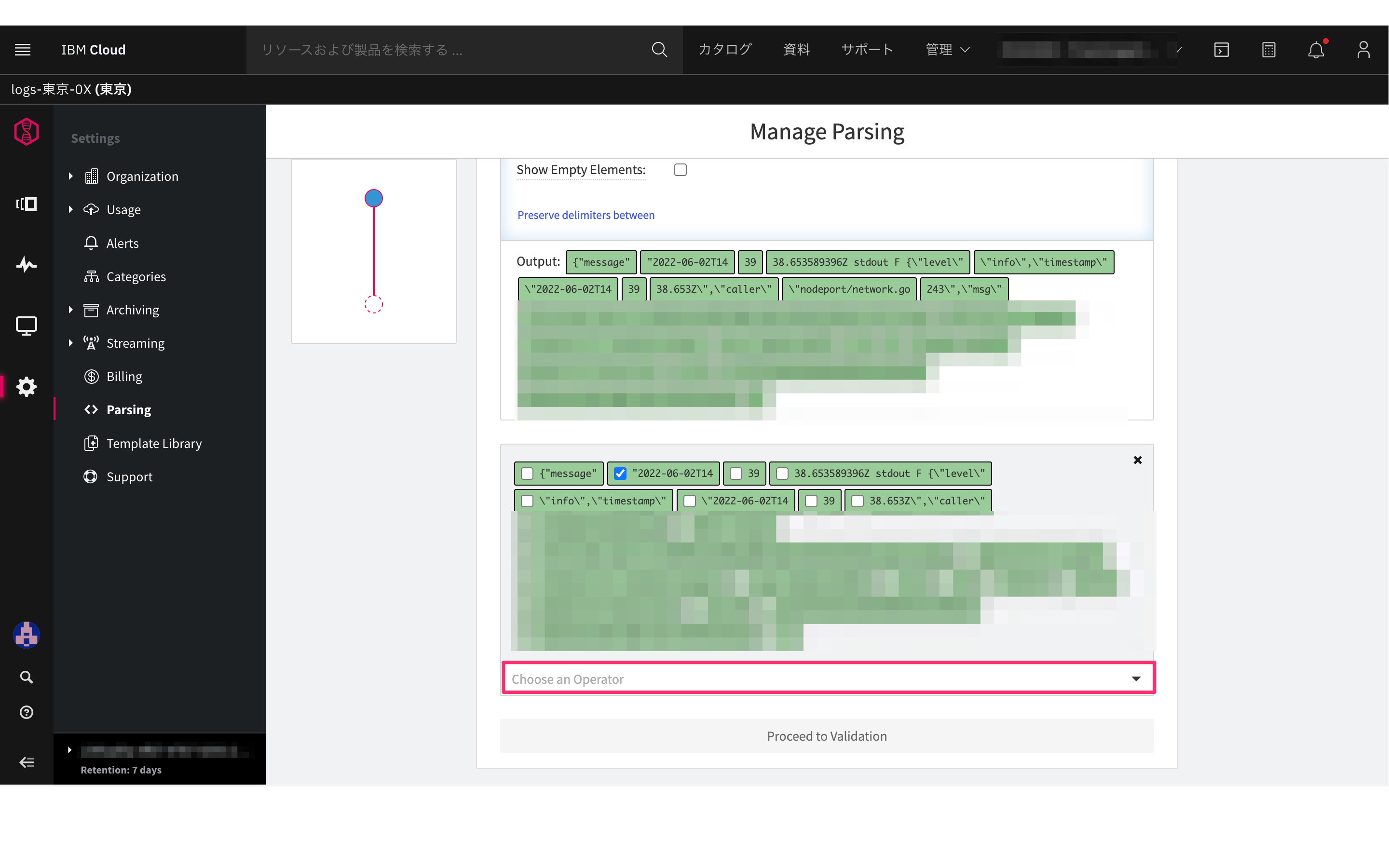Screen dimensions: 1389x868
Task: Open the IBM Cloud Shell icon
Action: click(x=1221, y=50)
